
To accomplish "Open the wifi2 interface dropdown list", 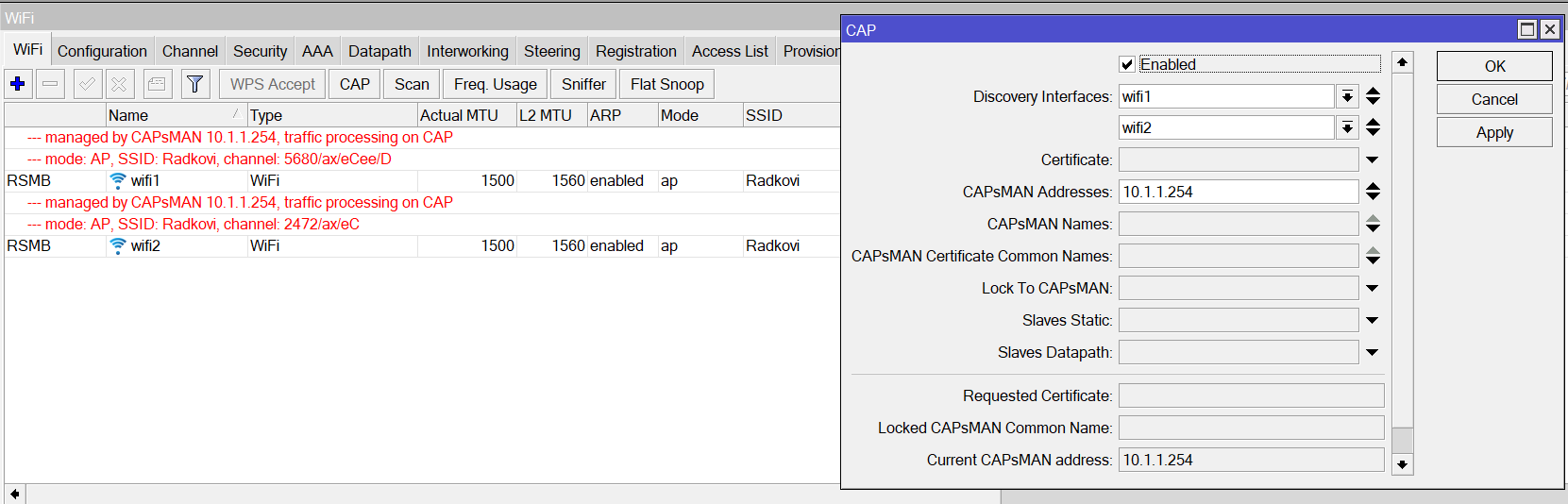I will (x=1347, y=127).
